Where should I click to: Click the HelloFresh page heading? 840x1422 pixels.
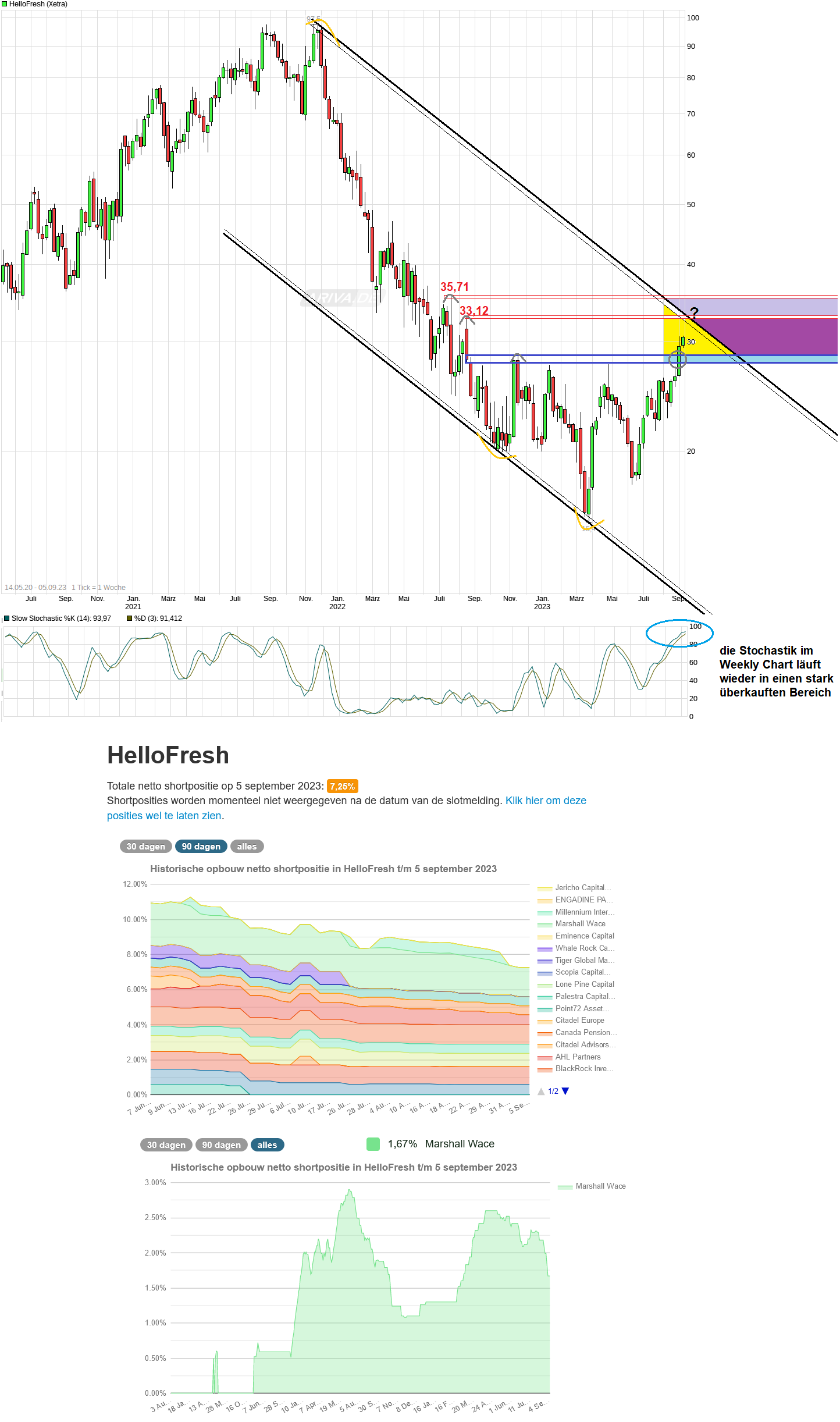click(x=168, y=755)
